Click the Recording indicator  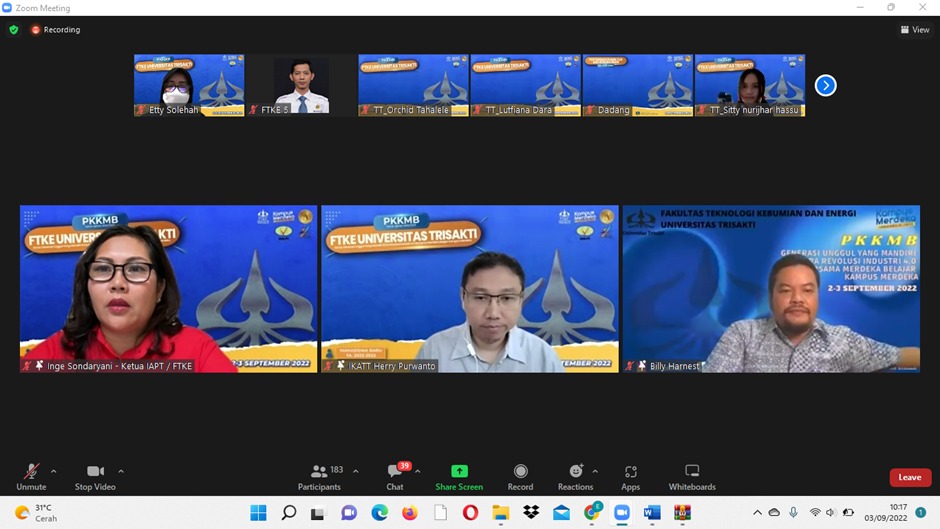click(x=56, y=29)
